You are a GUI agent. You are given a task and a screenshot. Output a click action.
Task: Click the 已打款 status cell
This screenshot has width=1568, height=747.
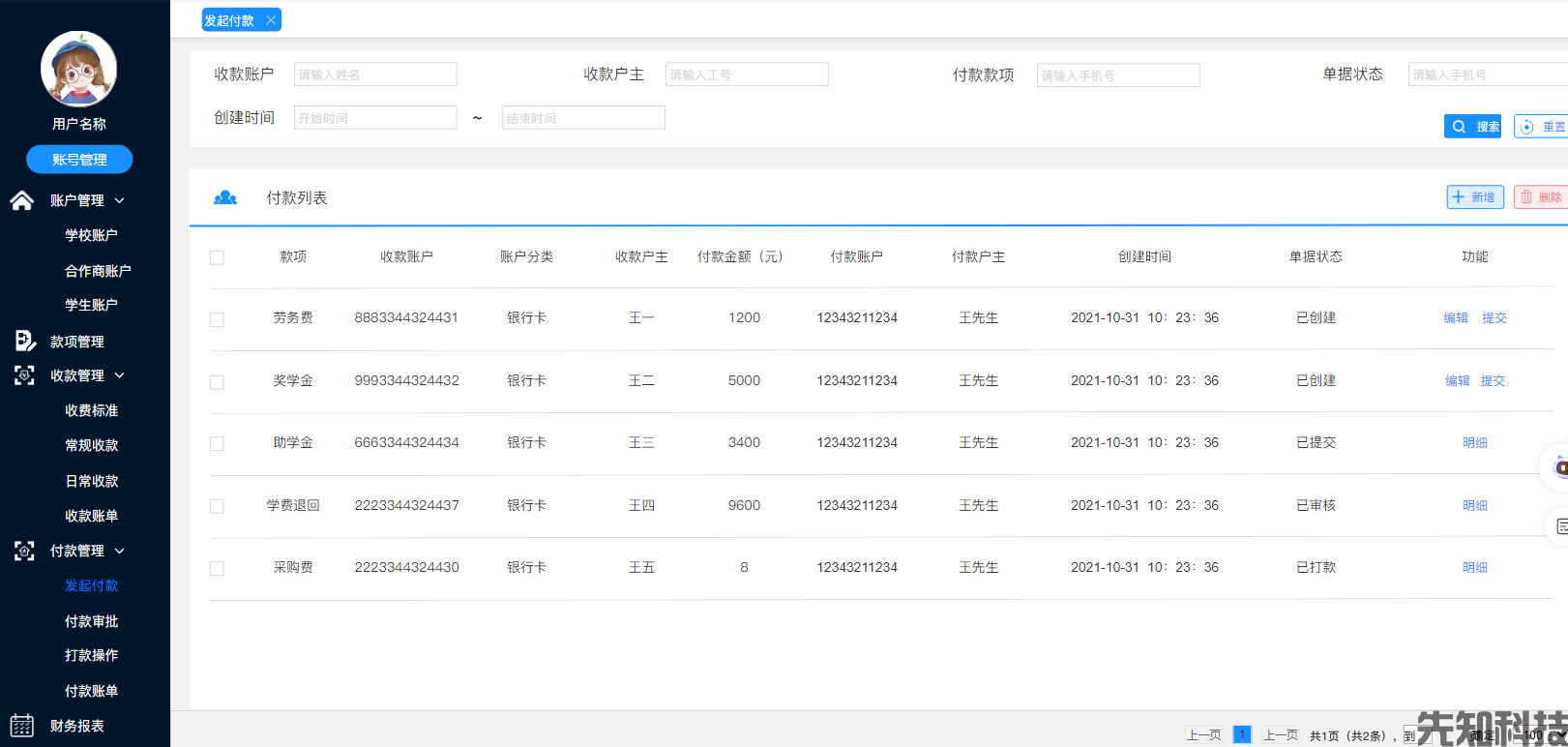(1316, 567)
